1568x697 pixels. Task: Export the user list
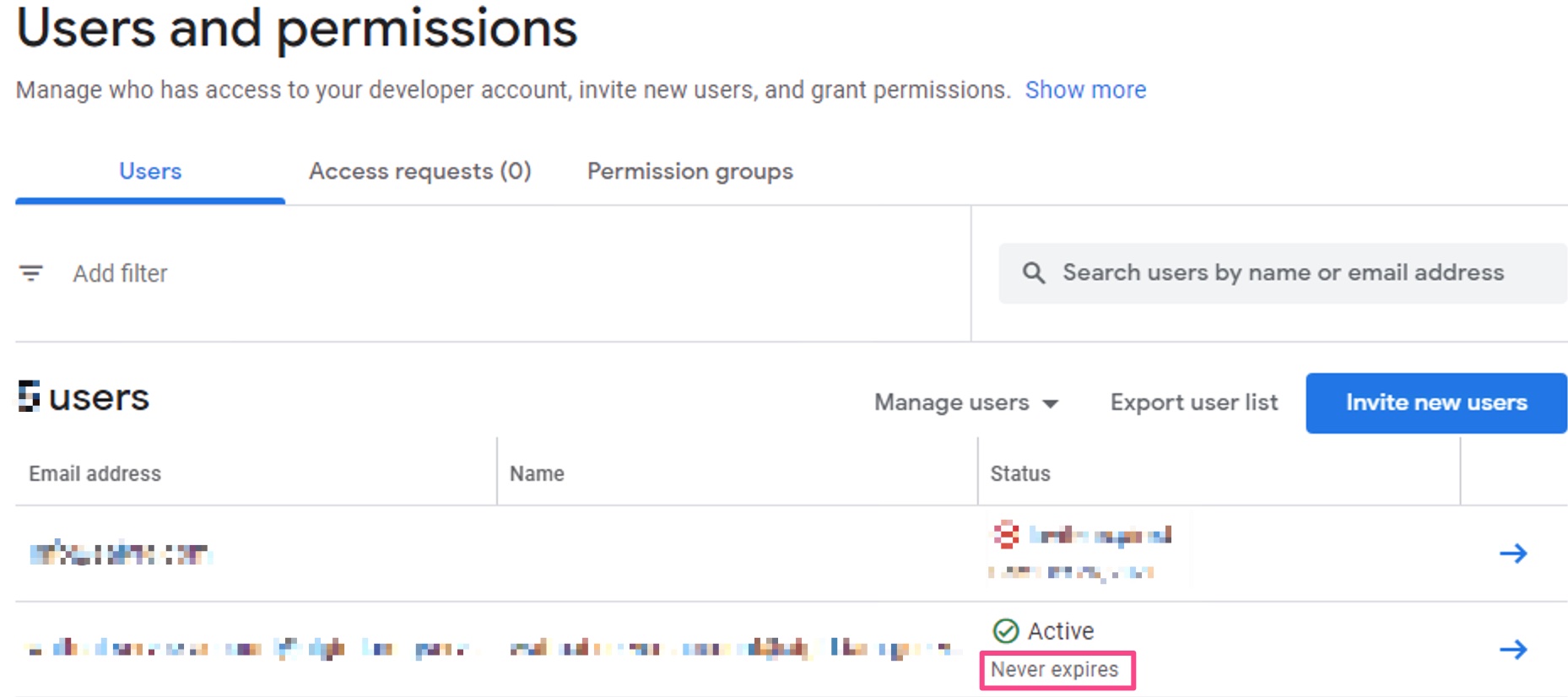point(1193,403)
